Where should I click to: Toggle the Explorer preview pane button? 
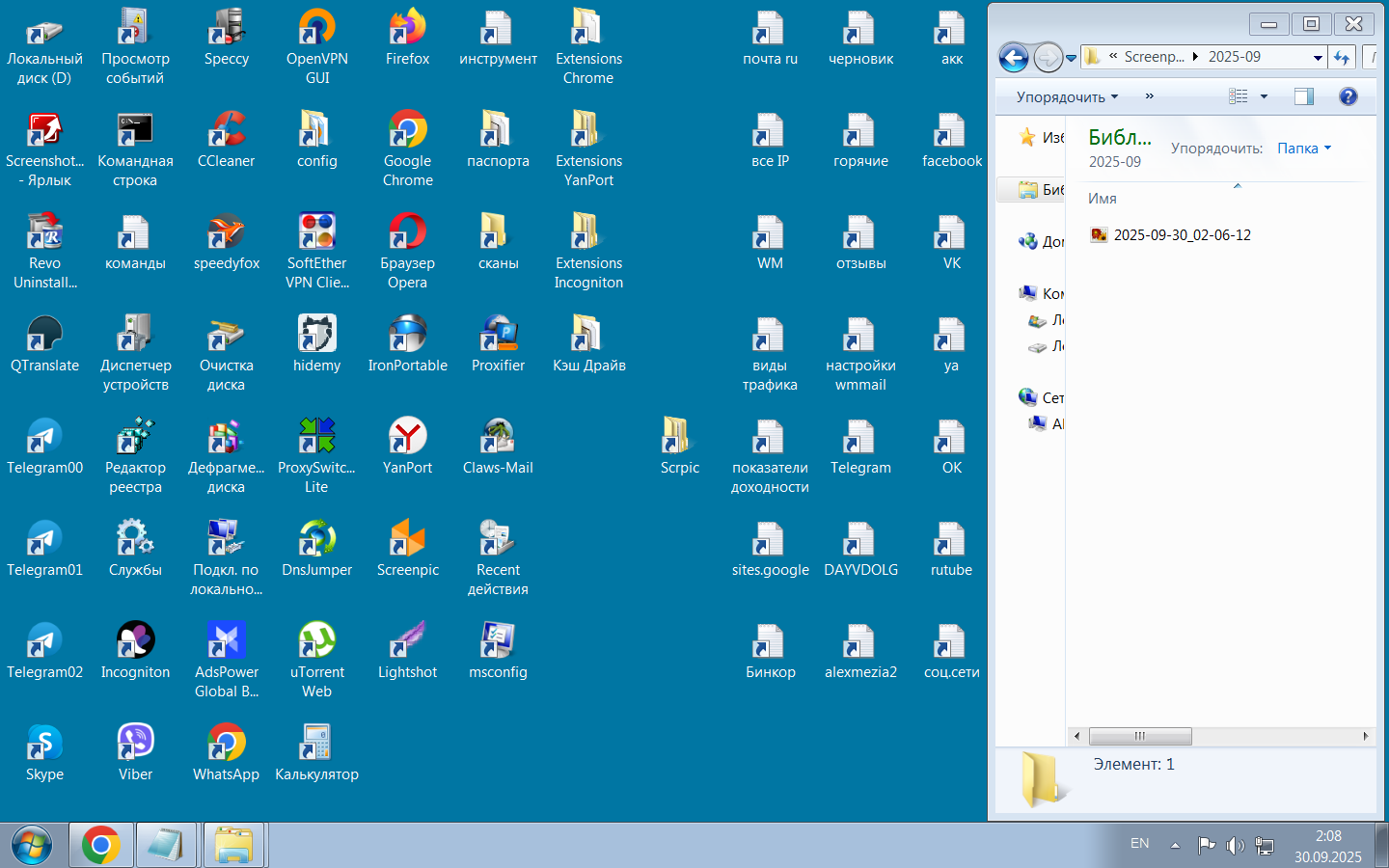[1304, 96]
